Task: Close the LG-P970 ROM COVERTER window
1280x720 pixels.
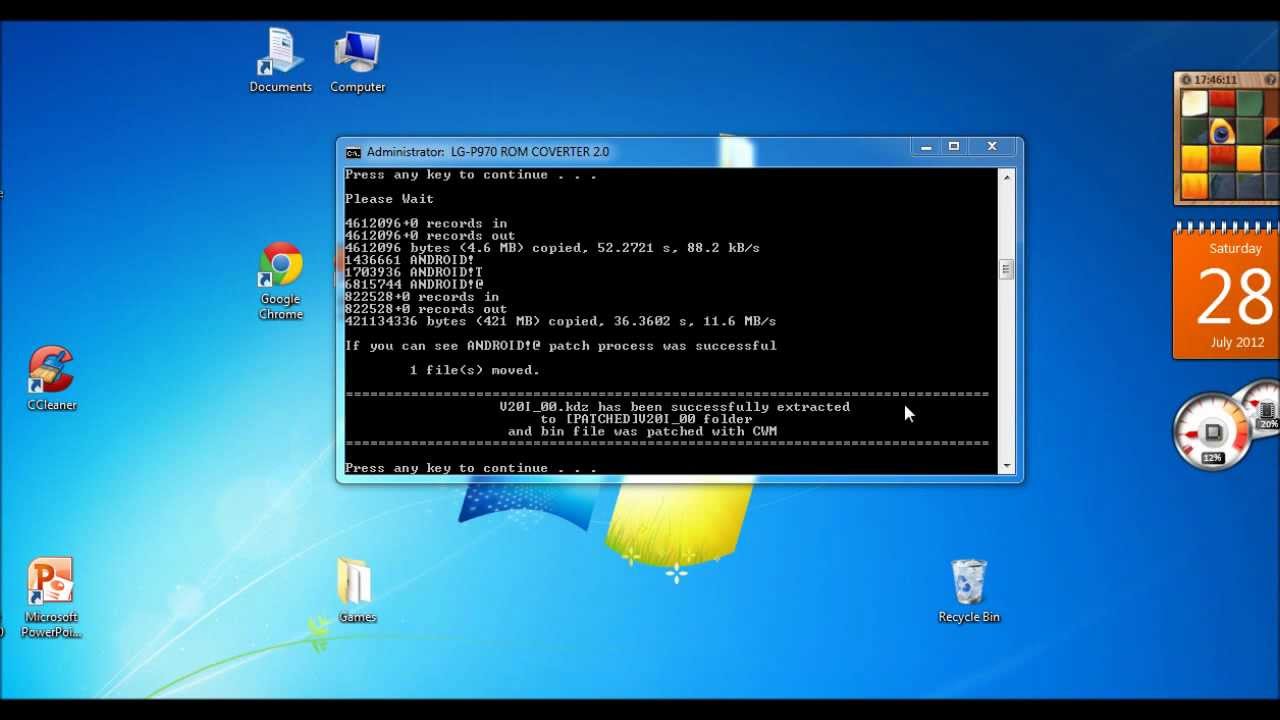Action: (x=992, y=147)
